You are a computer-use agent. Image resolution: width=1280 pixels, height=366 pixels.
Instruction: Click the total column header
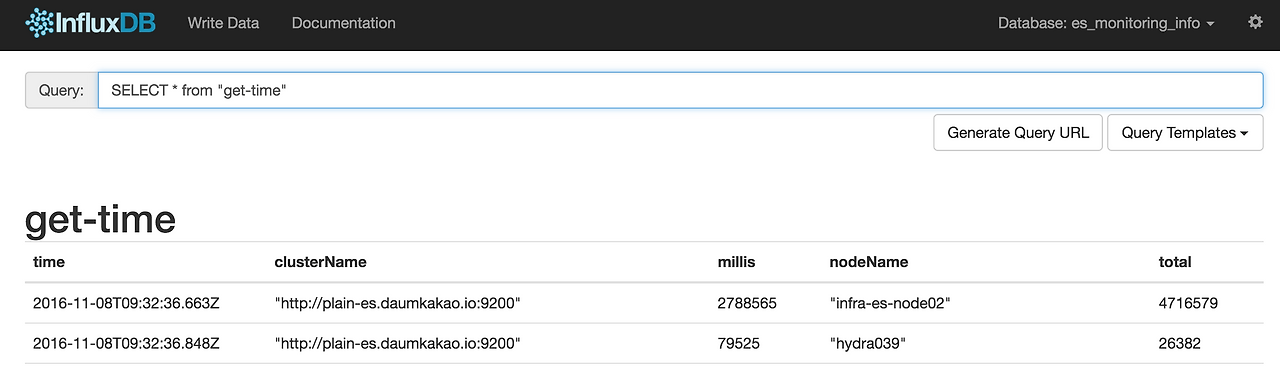[1175, 262]
